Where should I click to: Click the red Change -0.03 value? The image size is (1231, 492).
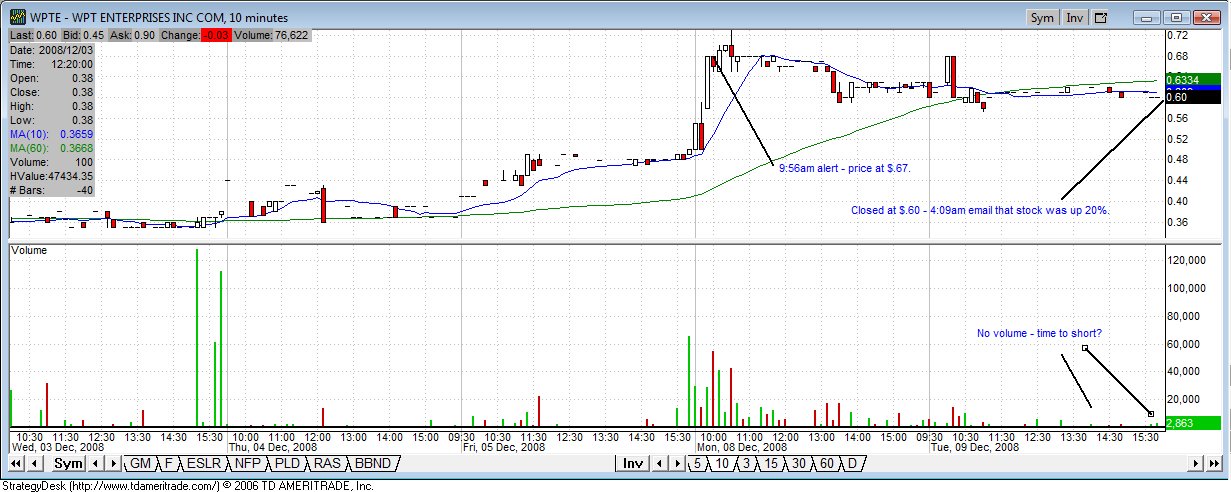click(x=216, y=35)
